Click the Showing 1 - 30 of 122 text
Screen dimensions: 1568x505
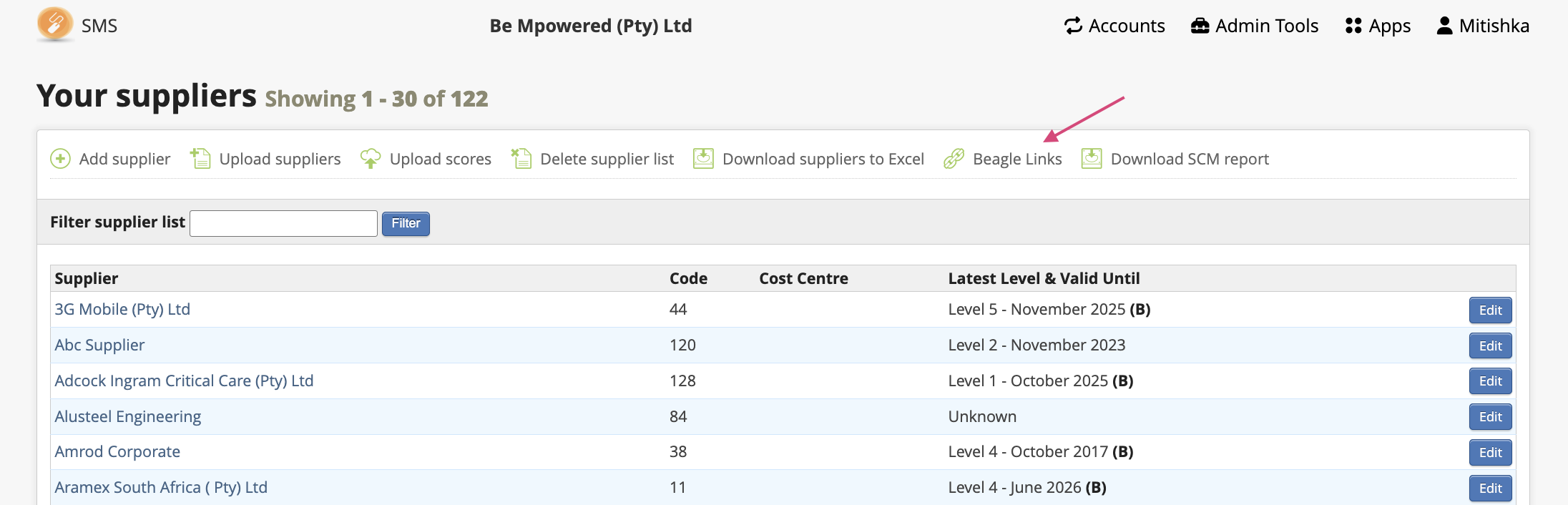click(x=376, y=99)
